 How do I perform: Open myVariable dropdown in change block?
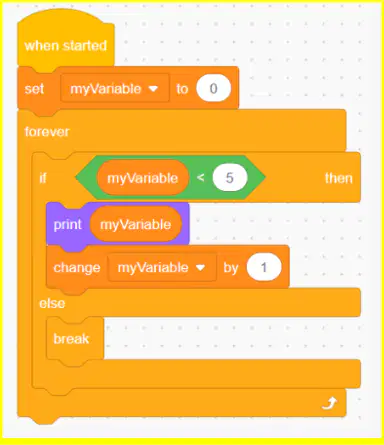162,267
